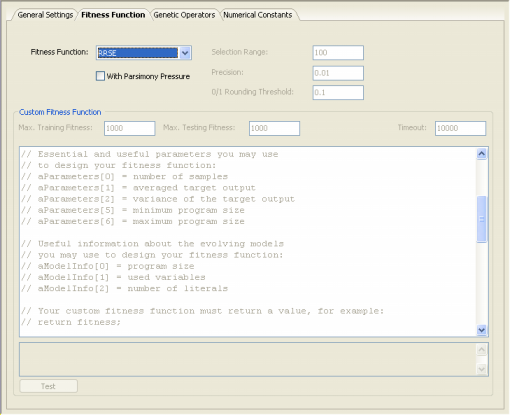Image resolution: width=510 pixels, height=415 pixels.
Task: Click the 'aParameters[5] = minimum program size' line
Action: pyautogui.click(x=133, y=210)
